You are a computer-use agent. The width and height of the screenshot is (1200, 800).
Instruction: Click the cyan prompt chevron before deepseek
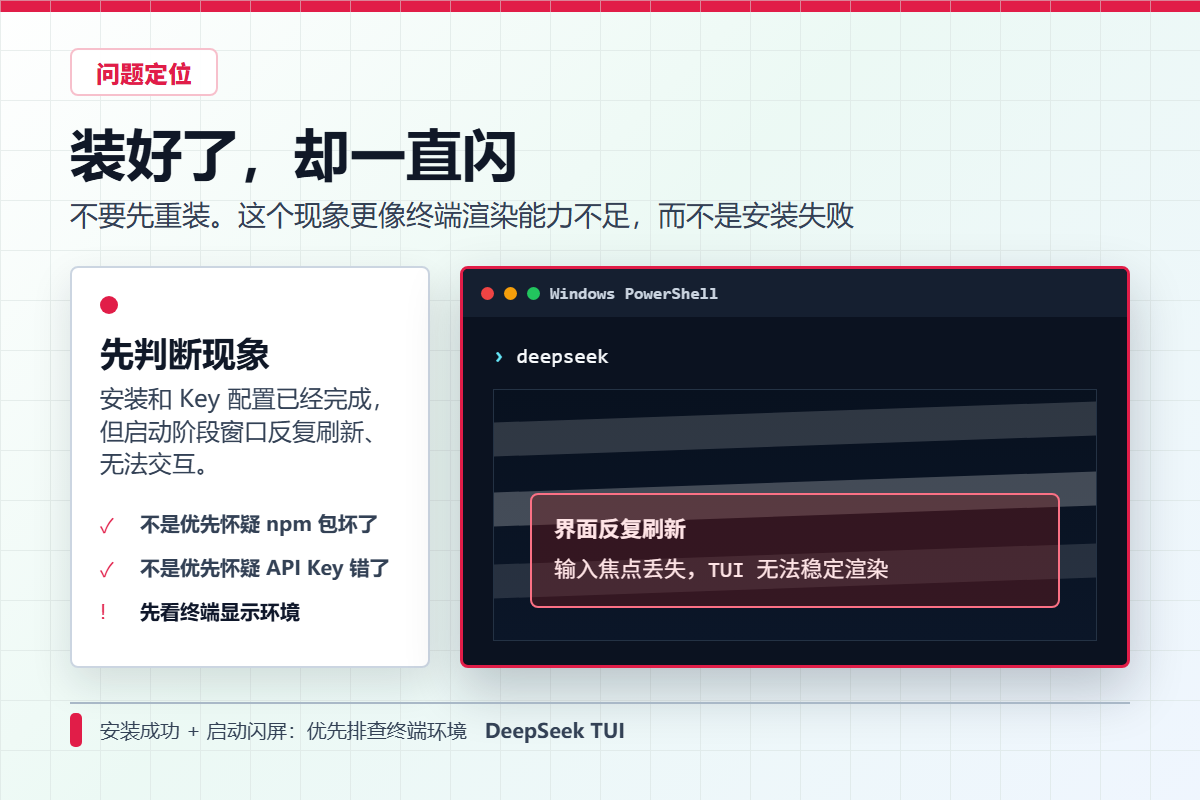click(x=498, y=357)
